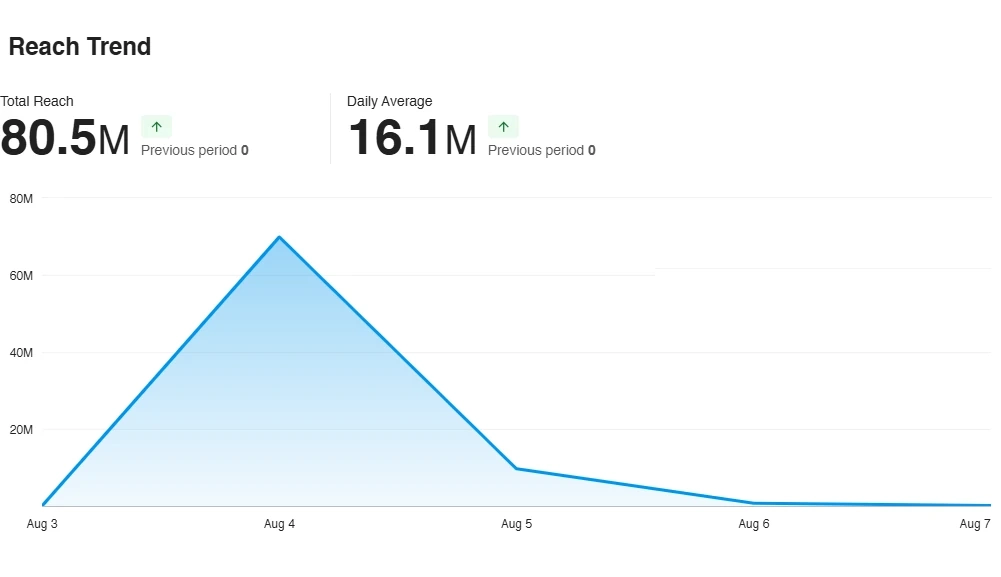
Task: Click the green up arrow beside Total Reach
Action: [x=156, y=127]
